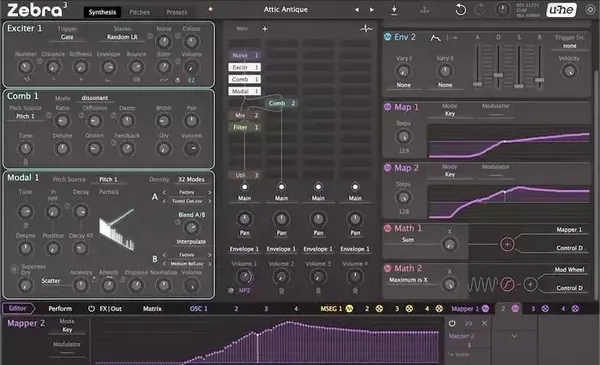The width and height of the screenshot is (600, 365).
Task: Click the Map 1 curve display
Action: [509, 140]
